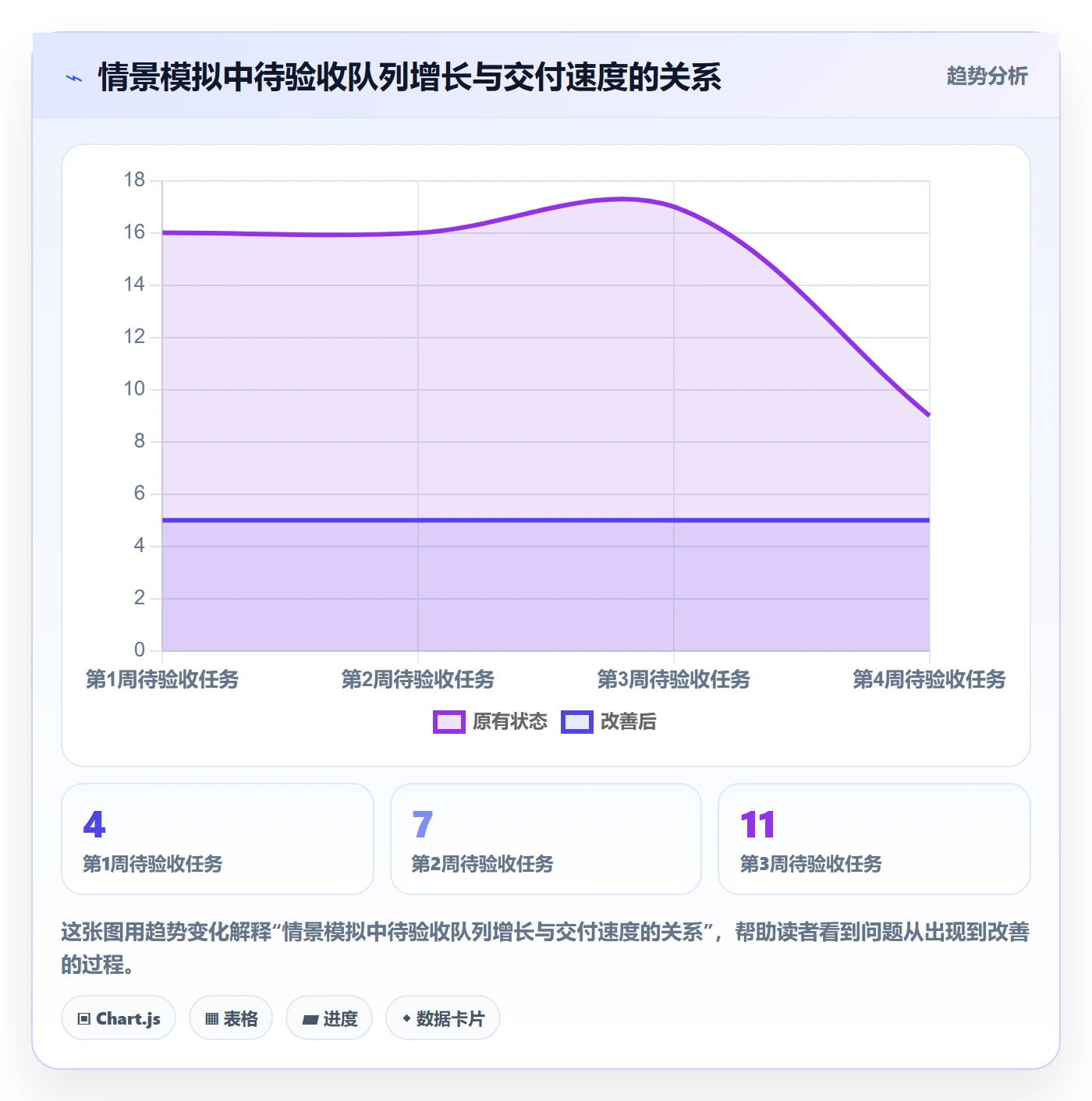The width and height of the screenshot is (1092, 1101).
Task: Click the square icon in Chart.js chip
Action: pos(84,1018)
